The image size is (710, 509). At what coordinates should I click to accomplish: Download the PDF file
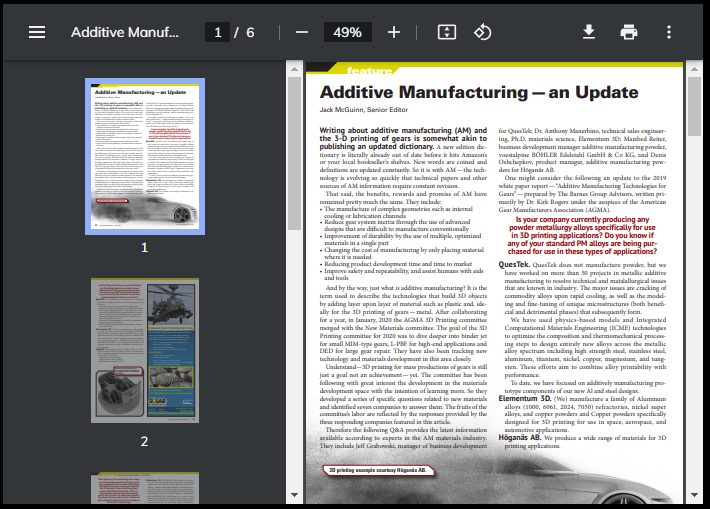click(x=589, y=32)
